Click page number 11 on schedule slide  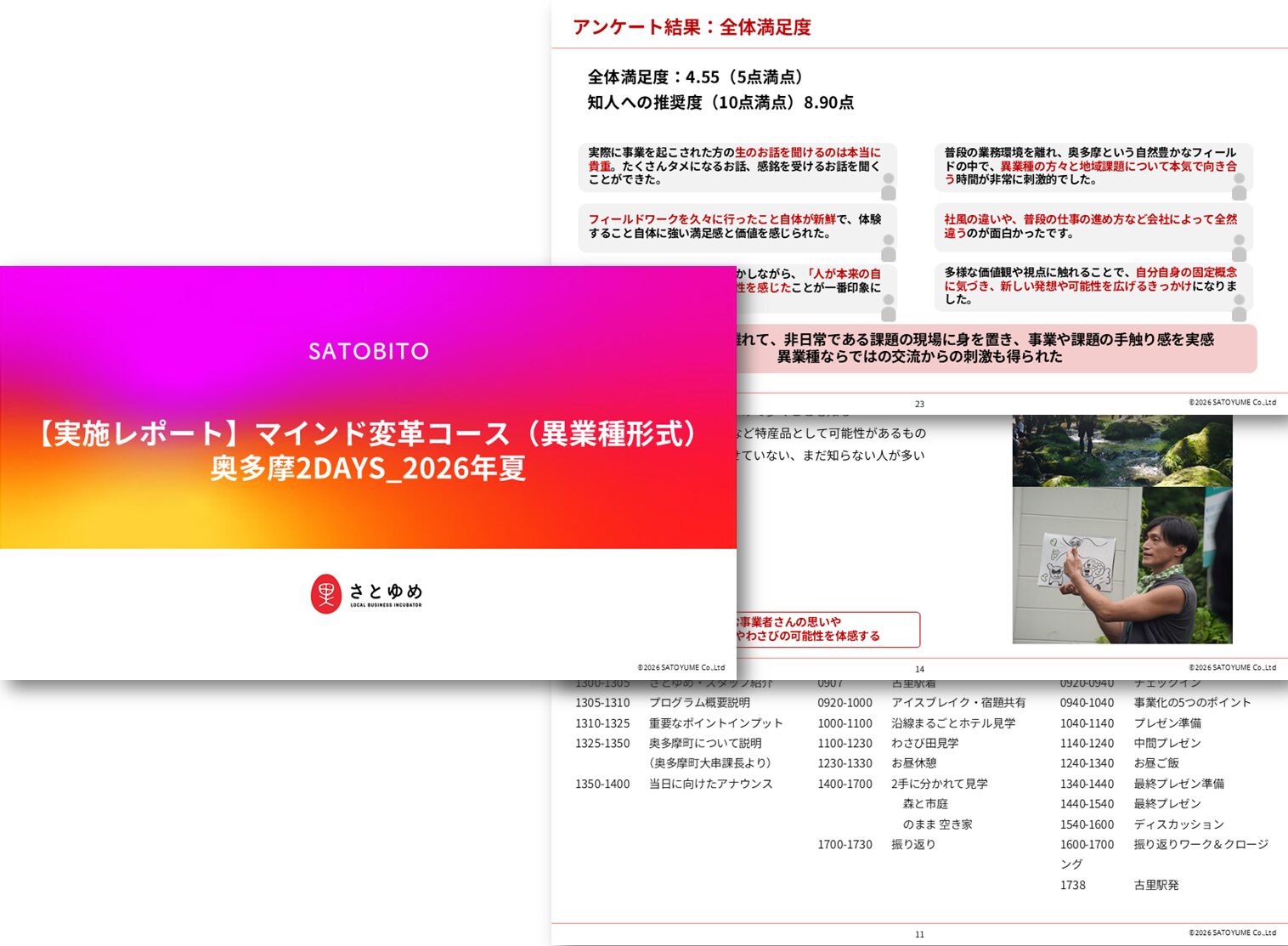tap(919, 934)
